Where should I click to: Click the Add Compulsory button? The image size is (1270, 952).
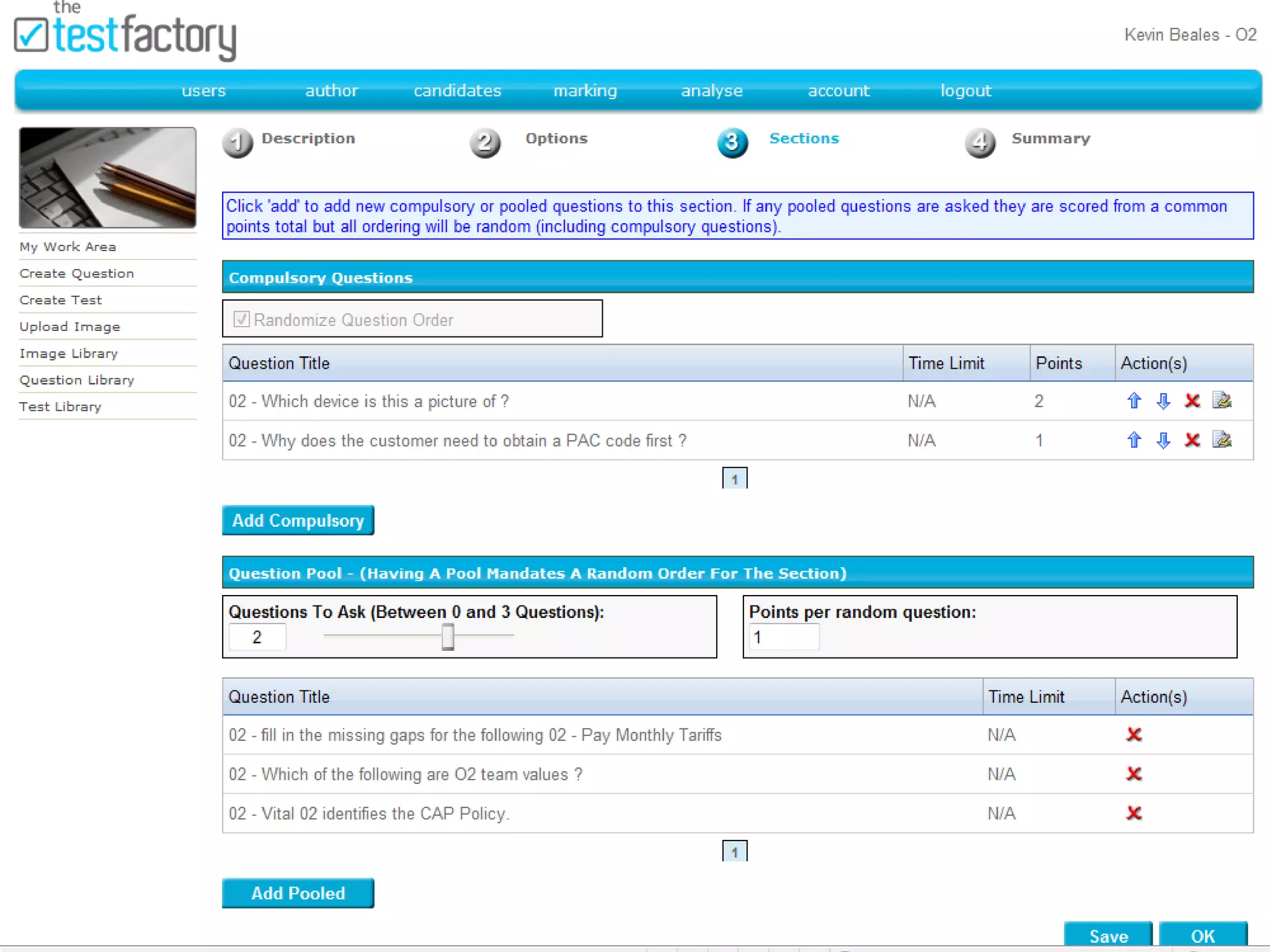[298, 520]
